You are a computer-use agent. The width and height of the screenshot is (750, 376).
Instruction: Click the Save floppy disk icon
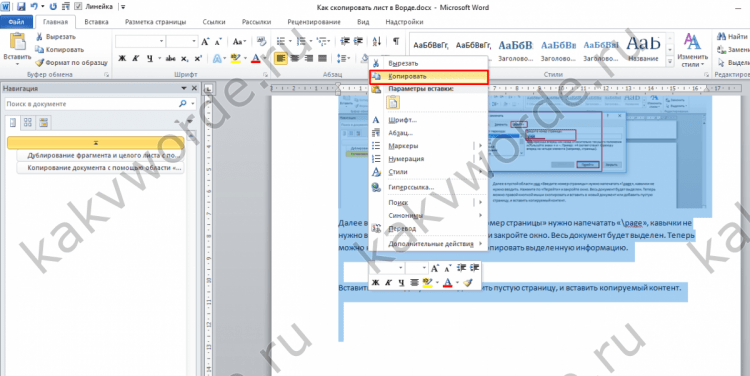tap(21, 7)
